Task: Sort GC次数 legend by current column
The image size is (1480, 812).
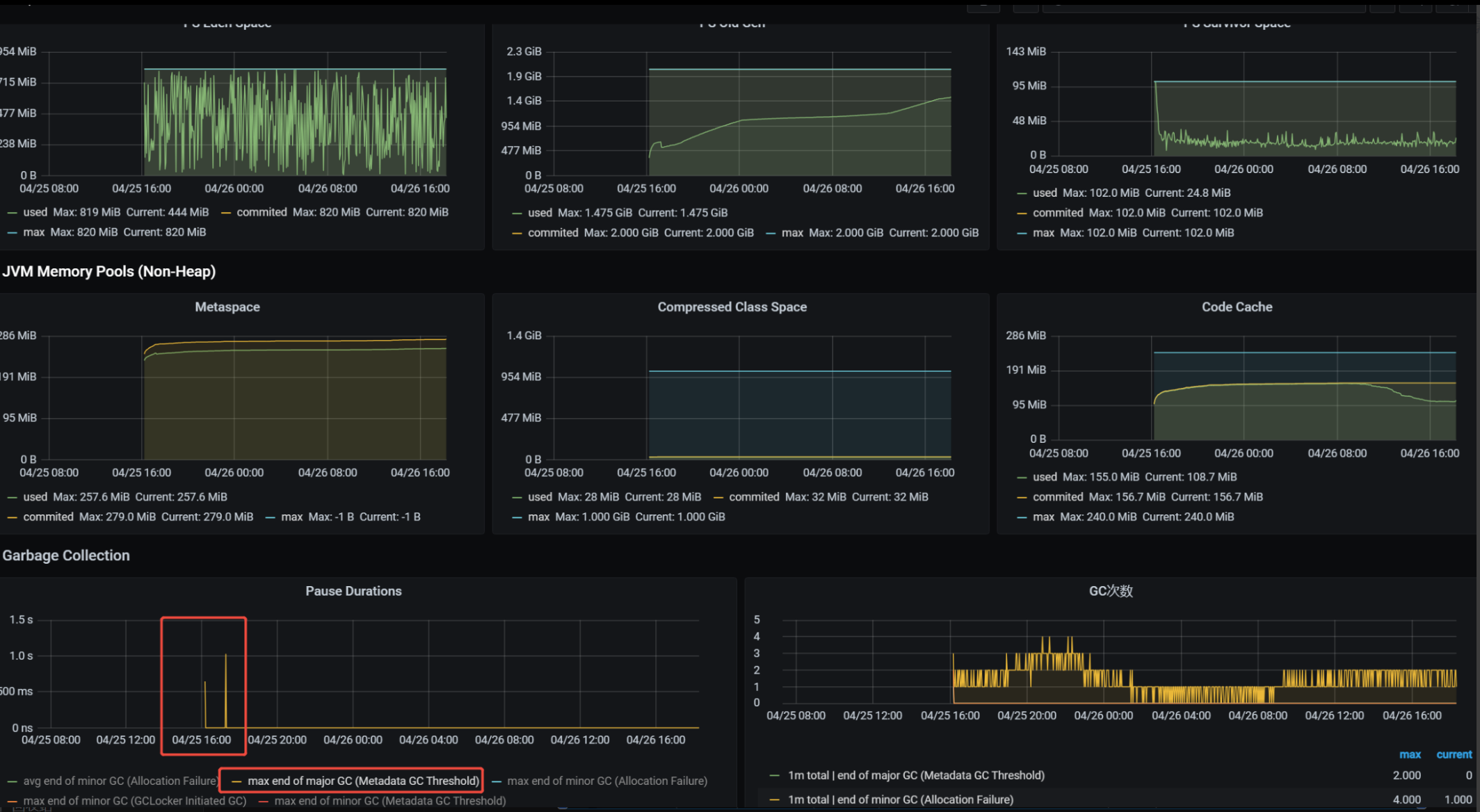Action: point(1454,754)
